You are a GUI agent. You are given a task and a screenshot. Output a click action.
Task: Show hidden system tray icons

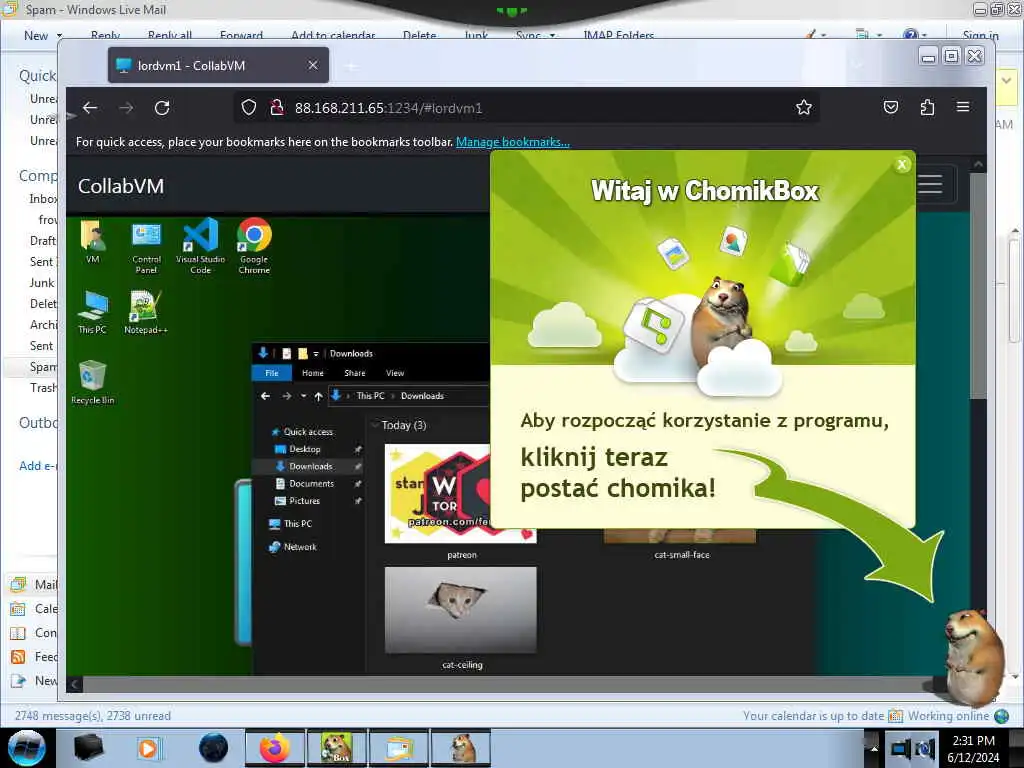click(874, 748)
